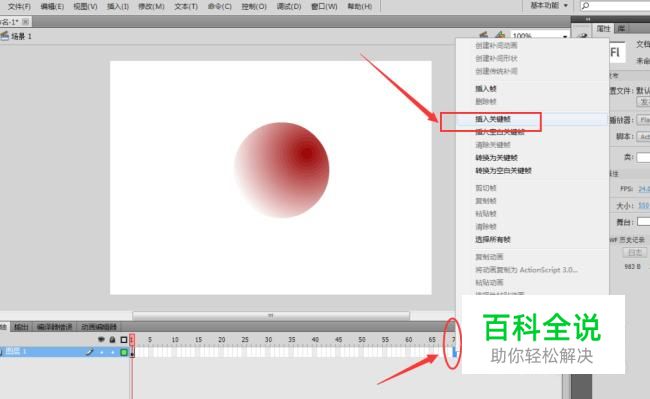Screen dimensions: 650x399
Task: Open the 命令(C) menu
Action: tap(220, 7)
